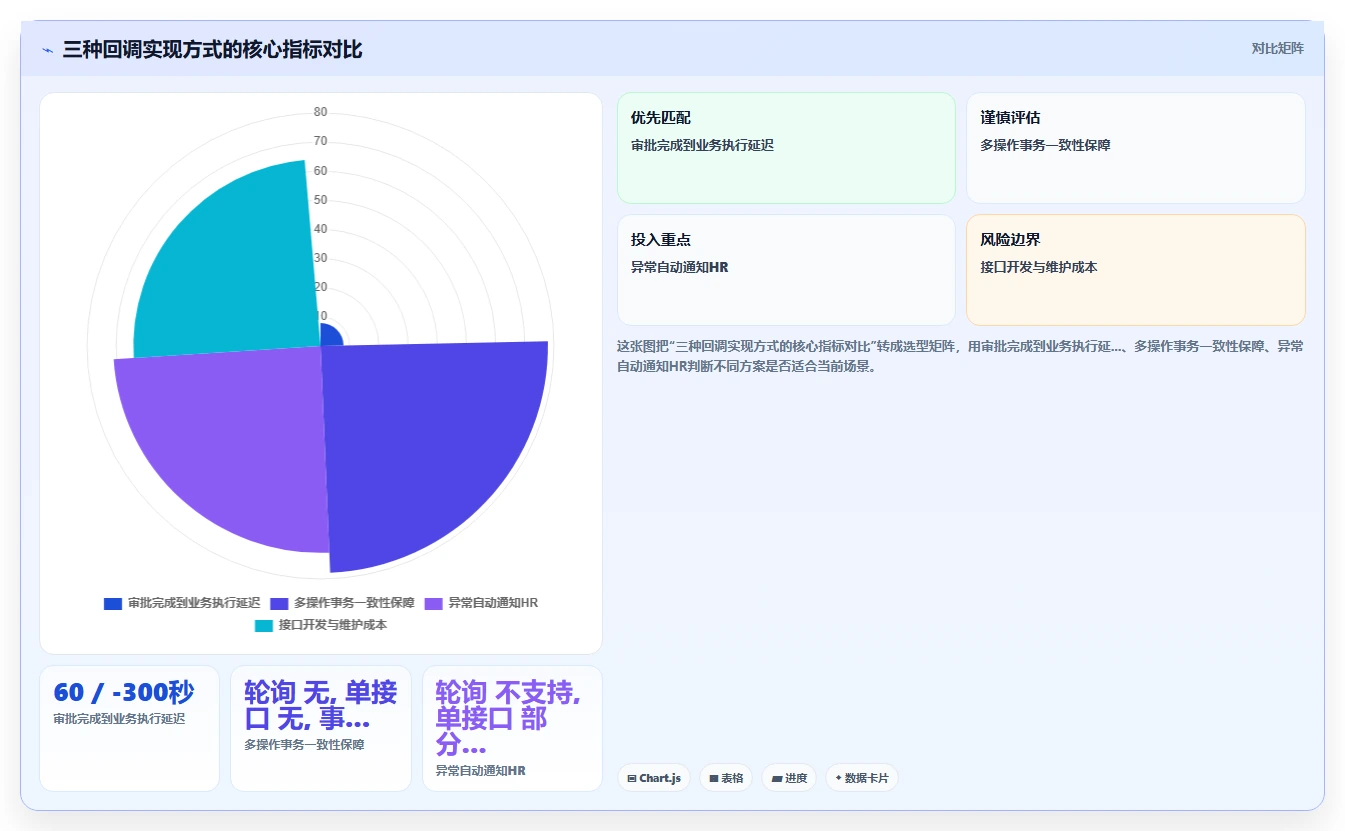This screenshot has width=1345, height=831.
Task: Toggle legend item 多操作事务一致性保障
Action: [x=342, y=603]
